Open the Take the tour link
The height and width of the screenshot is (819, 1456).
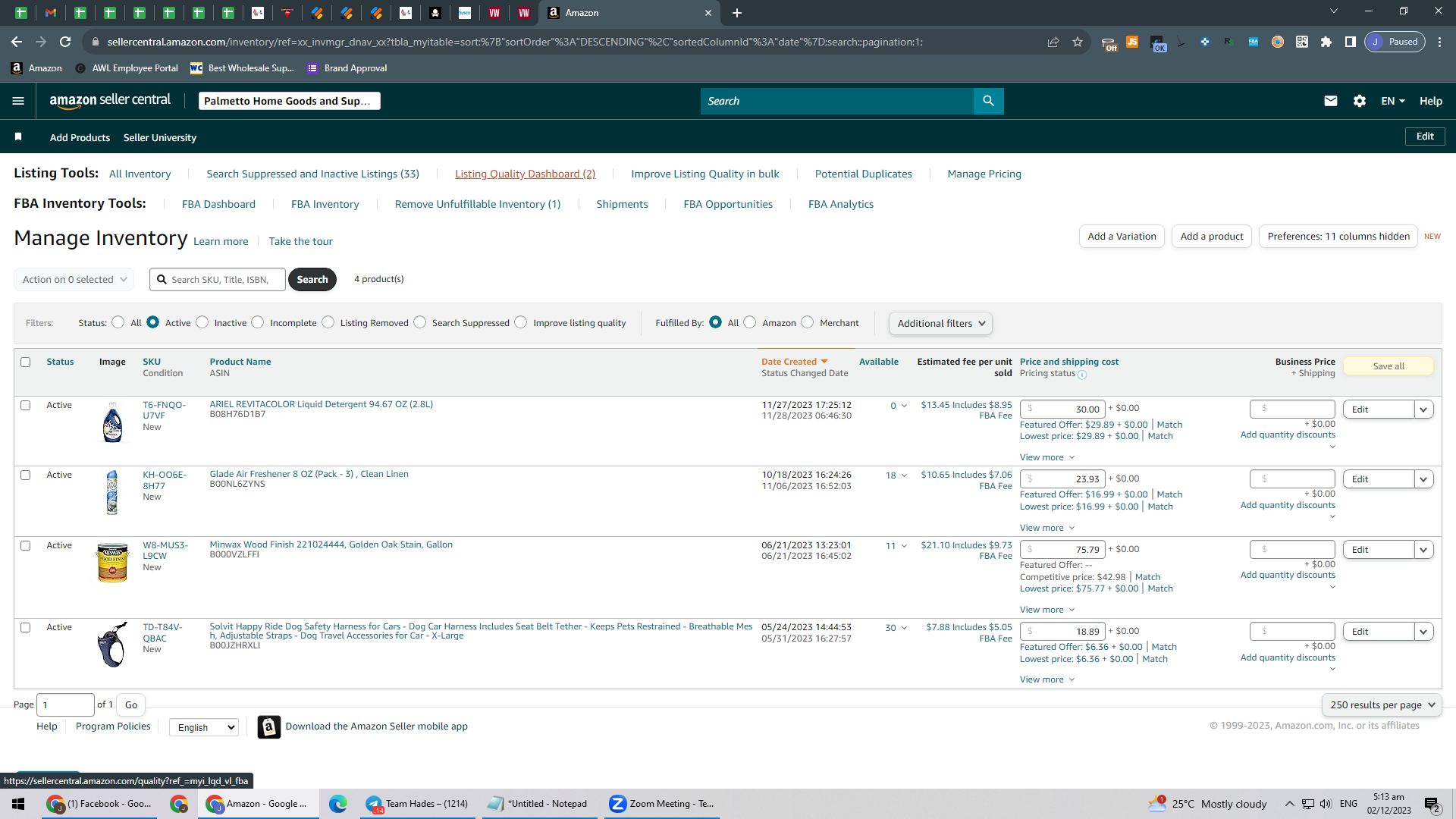coord(300,241)
